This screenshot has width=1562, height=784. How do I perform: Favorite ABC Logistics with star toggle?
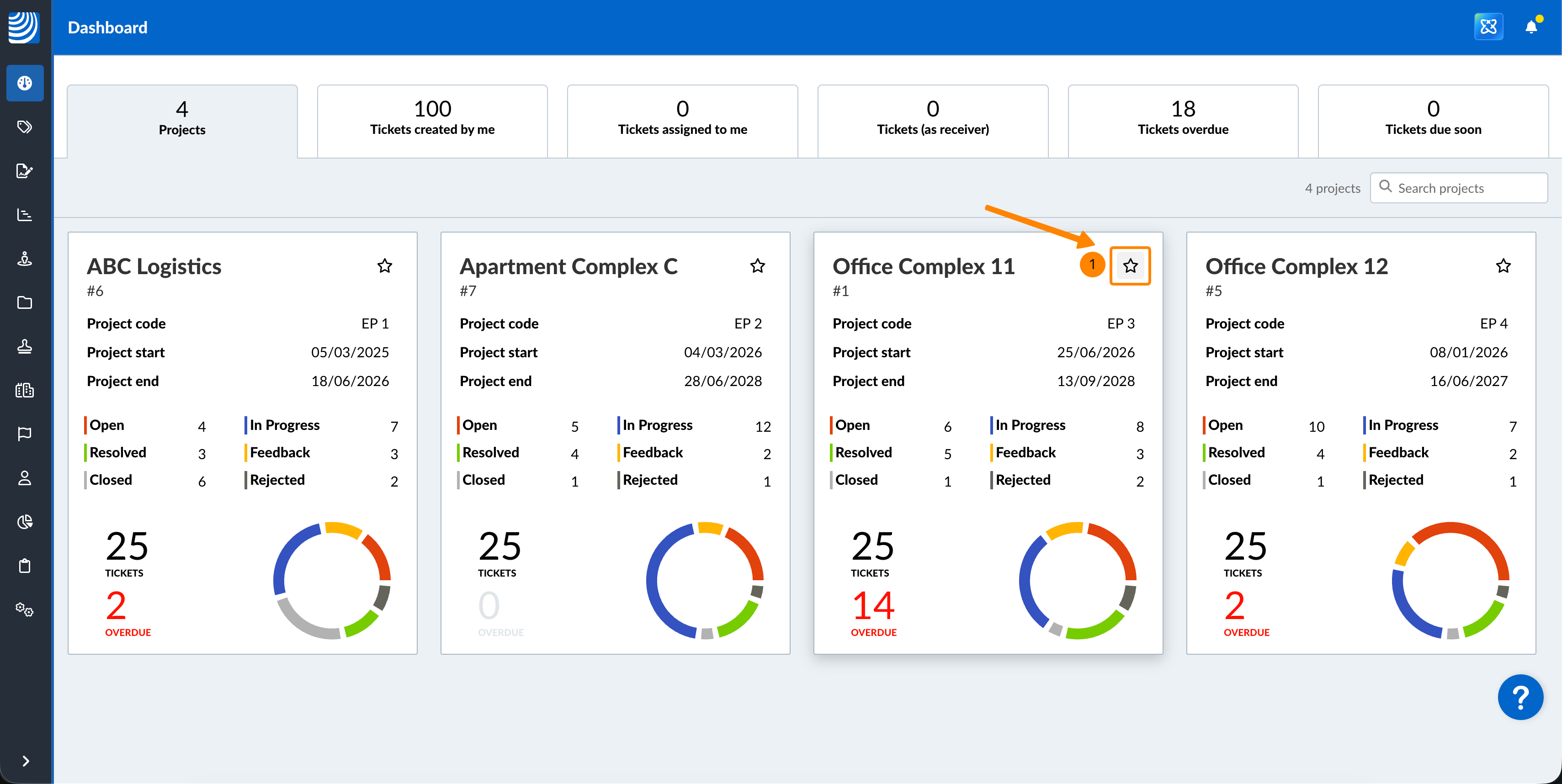(384, 265)
